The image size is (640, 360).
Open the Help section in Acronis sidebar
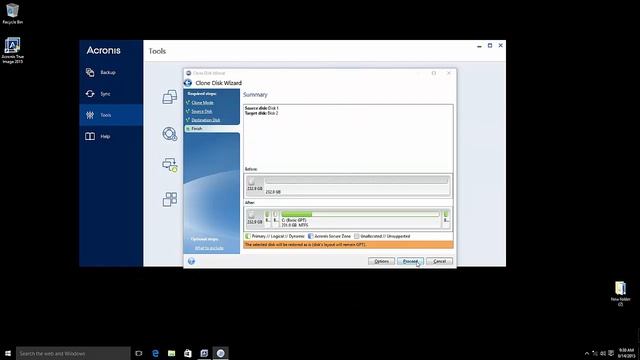point(111,136)
